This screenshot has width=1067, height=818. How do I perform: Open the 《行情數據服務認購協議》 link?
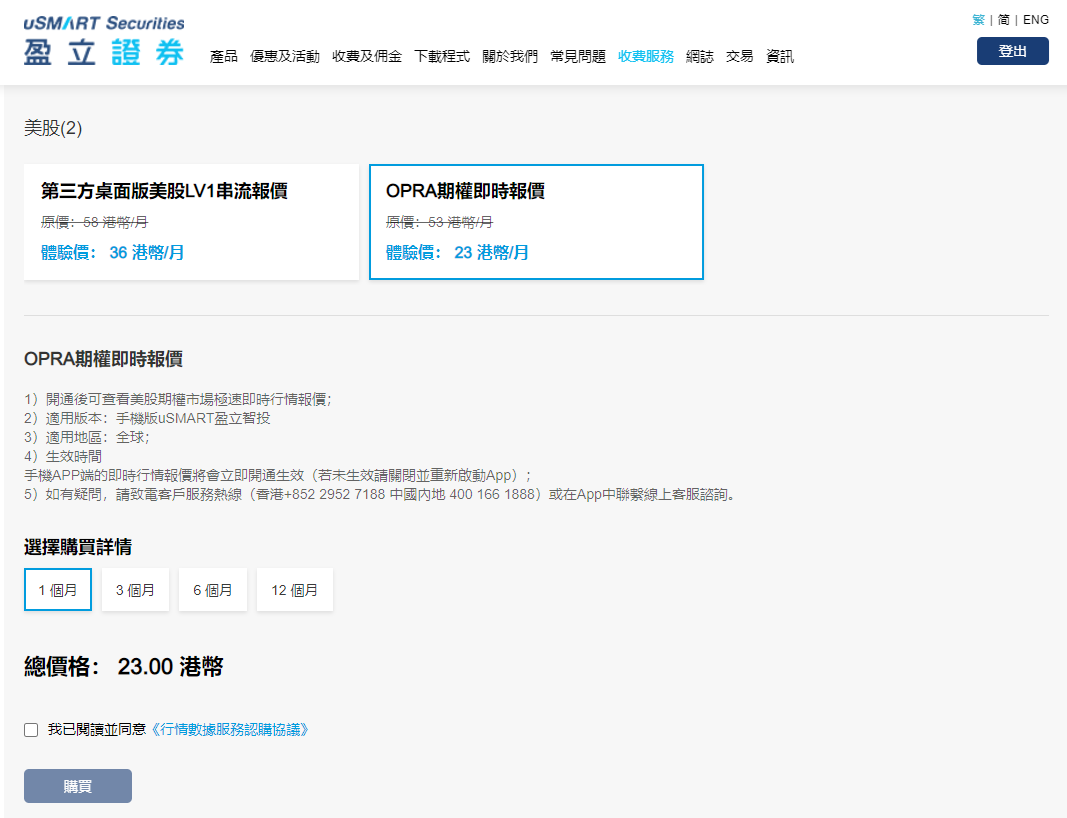pos(231,730)
